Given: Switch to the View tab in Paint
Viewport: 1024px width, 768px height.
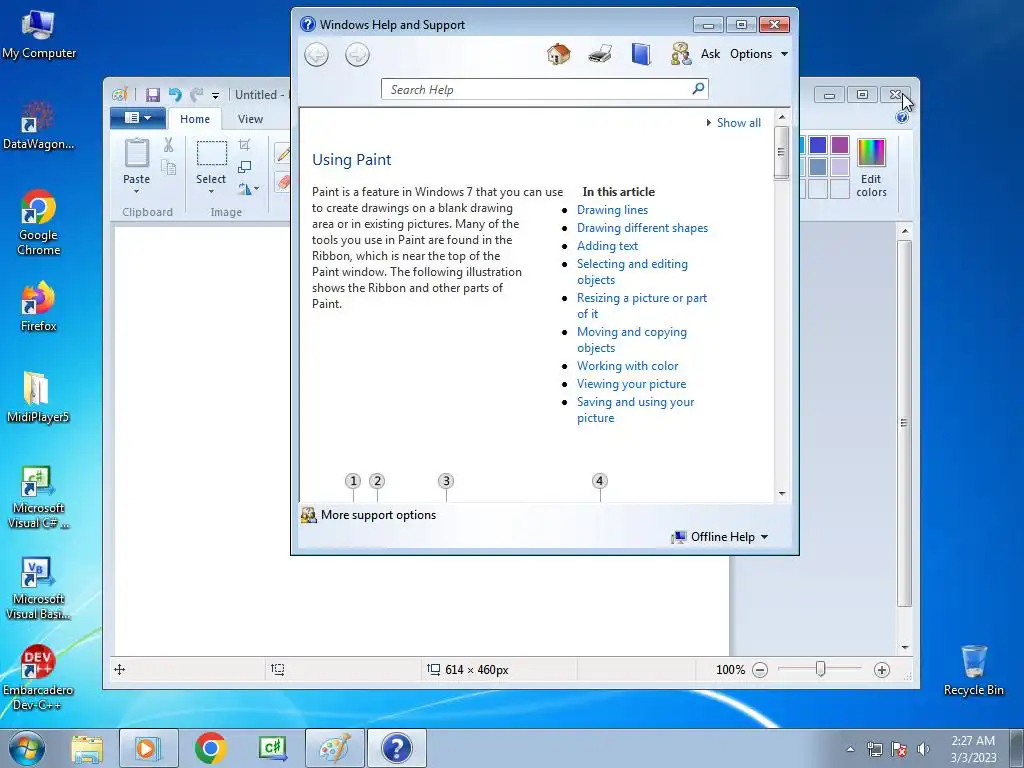Looking at the screenshot, I should [x=250, y=119].
